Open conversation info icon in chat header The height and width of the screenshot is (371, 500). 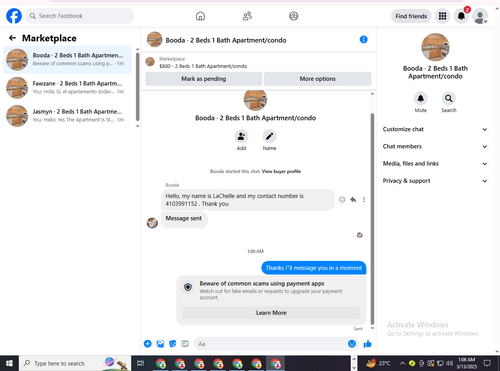(363, 40)
